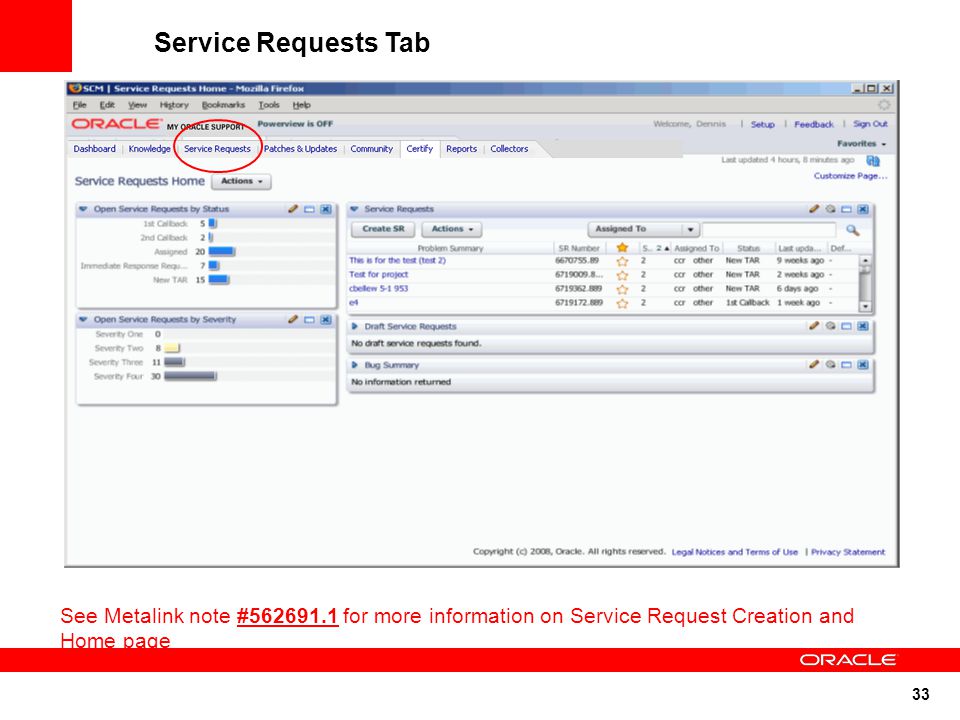This screenshot has width=960, height=720.
Task: Click the Assigned bar showing 20 requests
Action: pyautogui.click(x=221, y=252)
